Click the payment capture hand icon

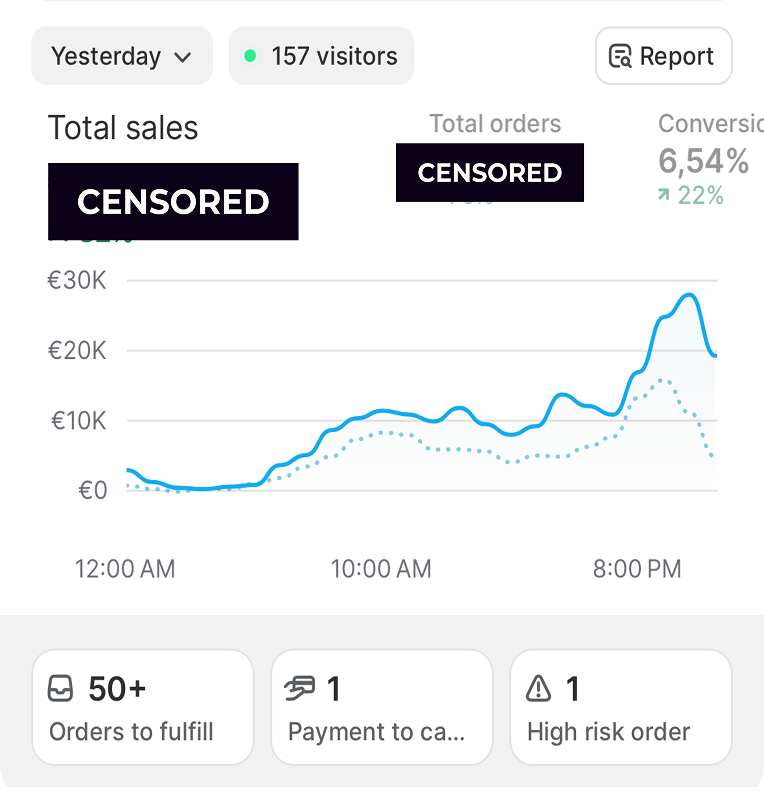click(x=300, y=688)
